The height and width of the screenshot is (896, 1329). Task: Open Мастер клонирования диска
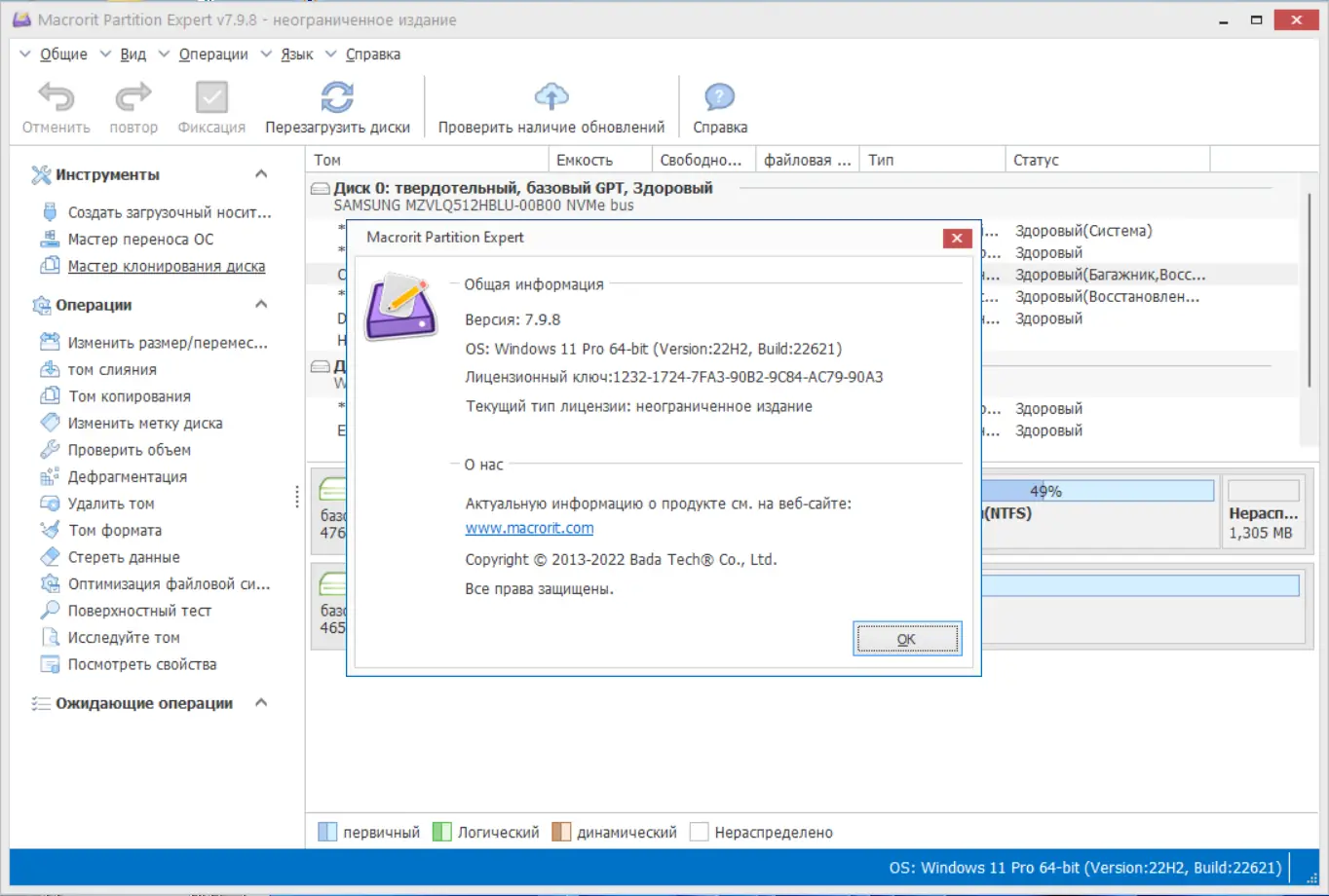(x=168, y=266)
